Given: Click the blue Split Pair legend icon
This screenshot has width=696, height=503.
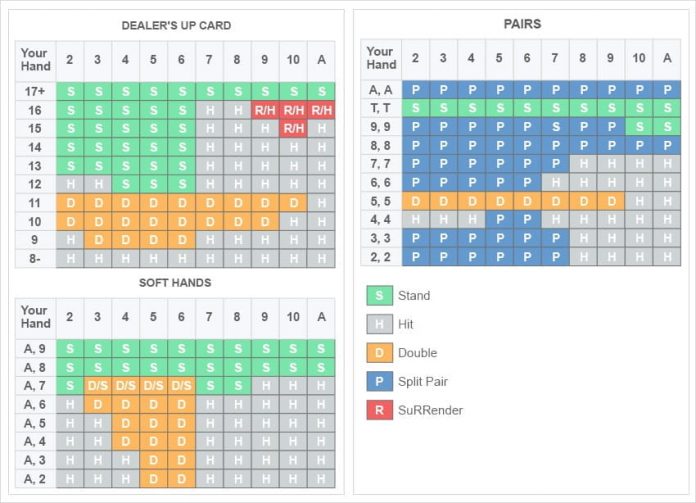Looking at the screenshot, I should (380, 381).
